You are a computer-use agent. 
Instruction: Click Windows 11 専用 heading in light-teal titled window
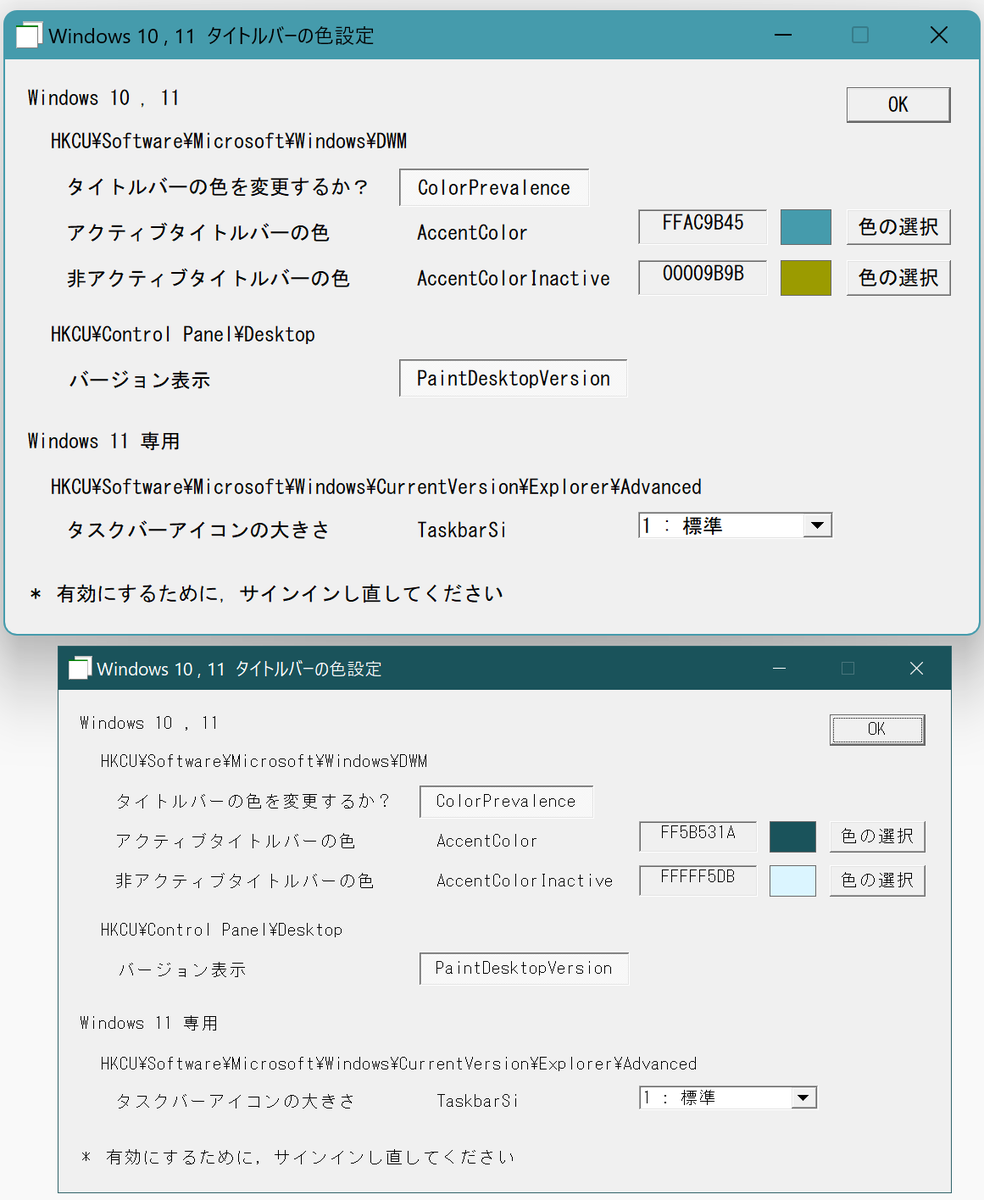(104, 441)
